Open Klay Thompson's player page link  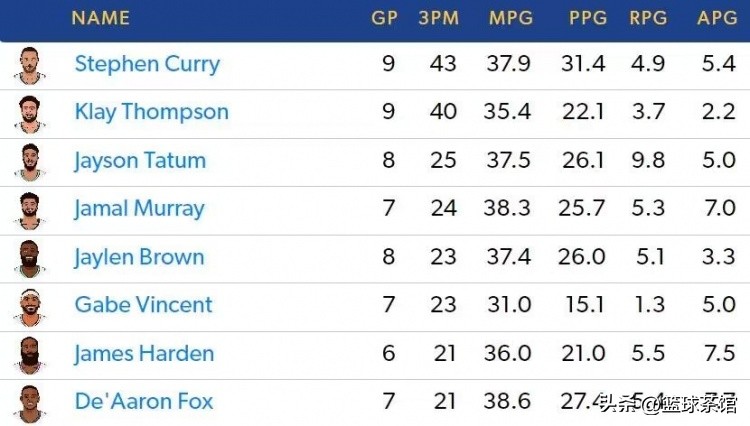pyautogui.click(x=151, y=112)
